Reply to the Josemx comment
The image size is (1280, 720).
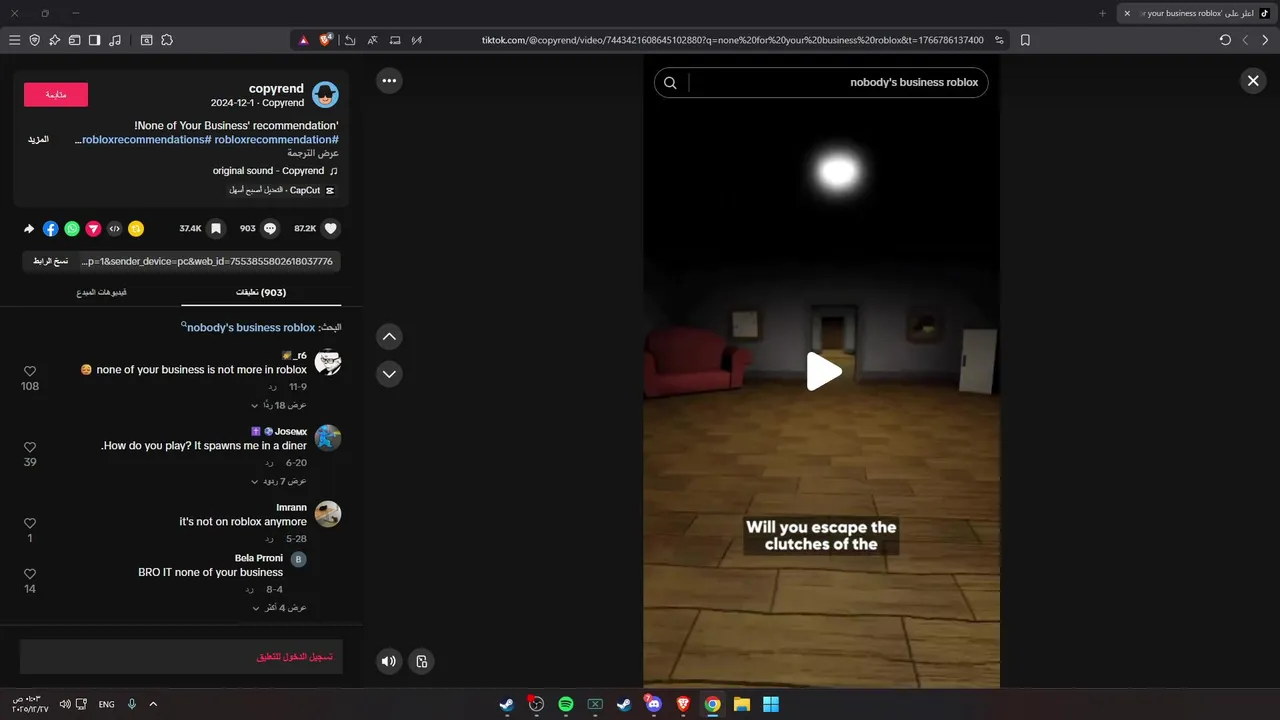[x=269, y=463]
